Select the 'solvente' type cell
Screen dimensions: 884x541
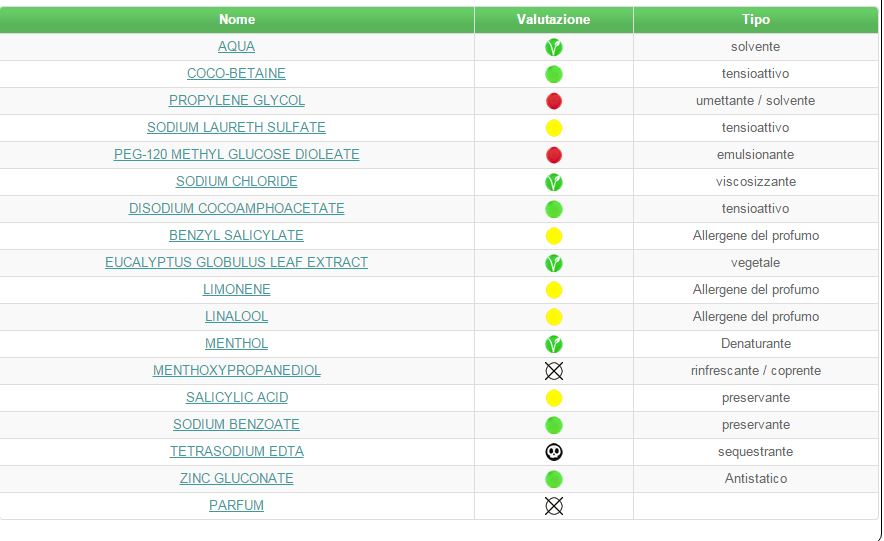[755, 47]
